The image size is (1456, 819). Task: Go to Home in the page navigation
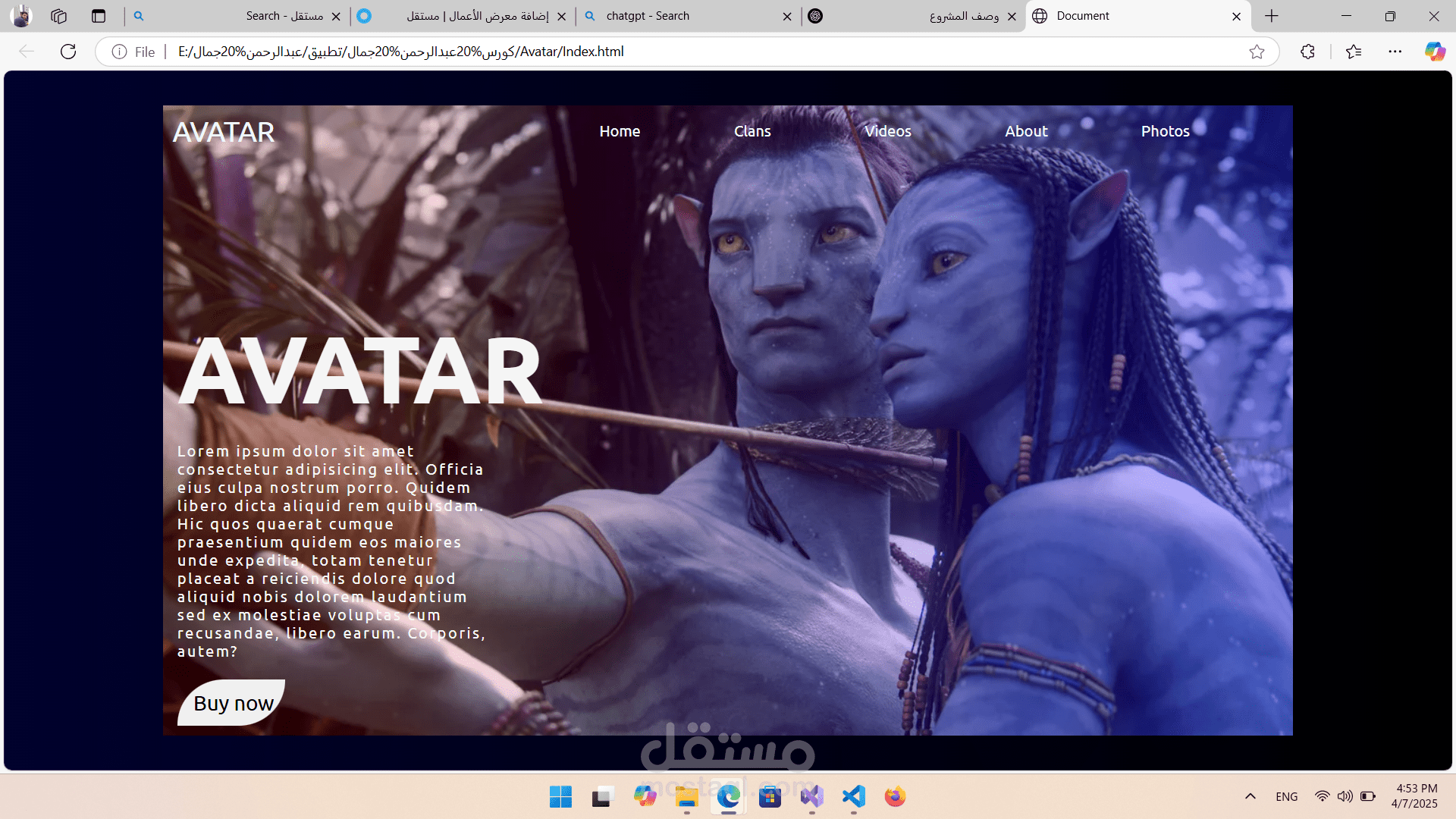(620, 131)
